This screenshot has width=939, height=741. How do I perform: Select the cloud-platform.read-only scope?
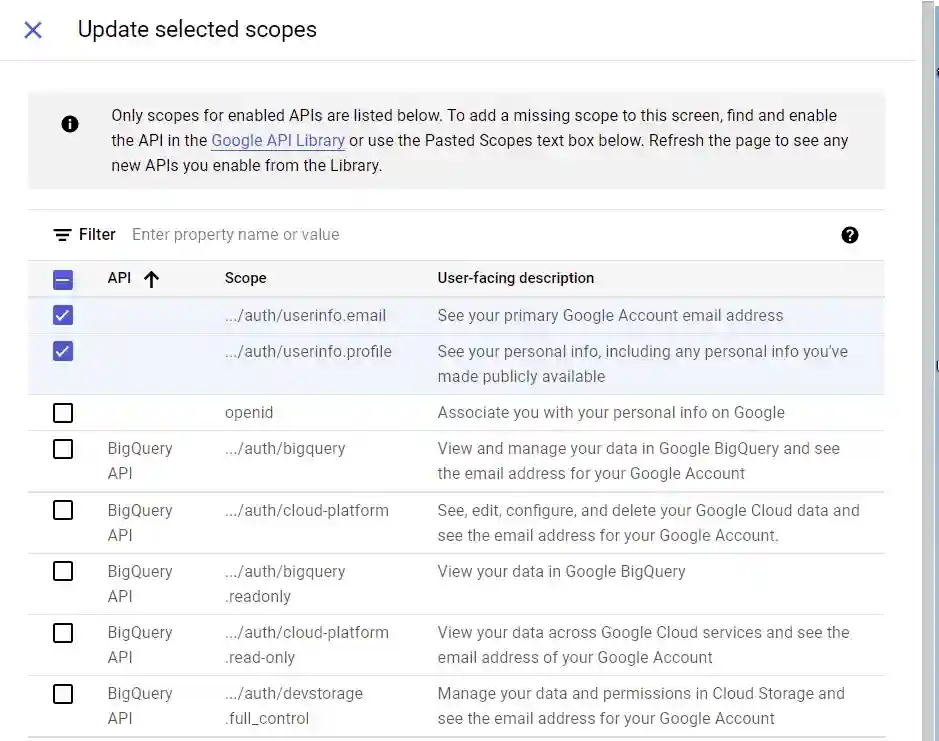tap(63, 632)
